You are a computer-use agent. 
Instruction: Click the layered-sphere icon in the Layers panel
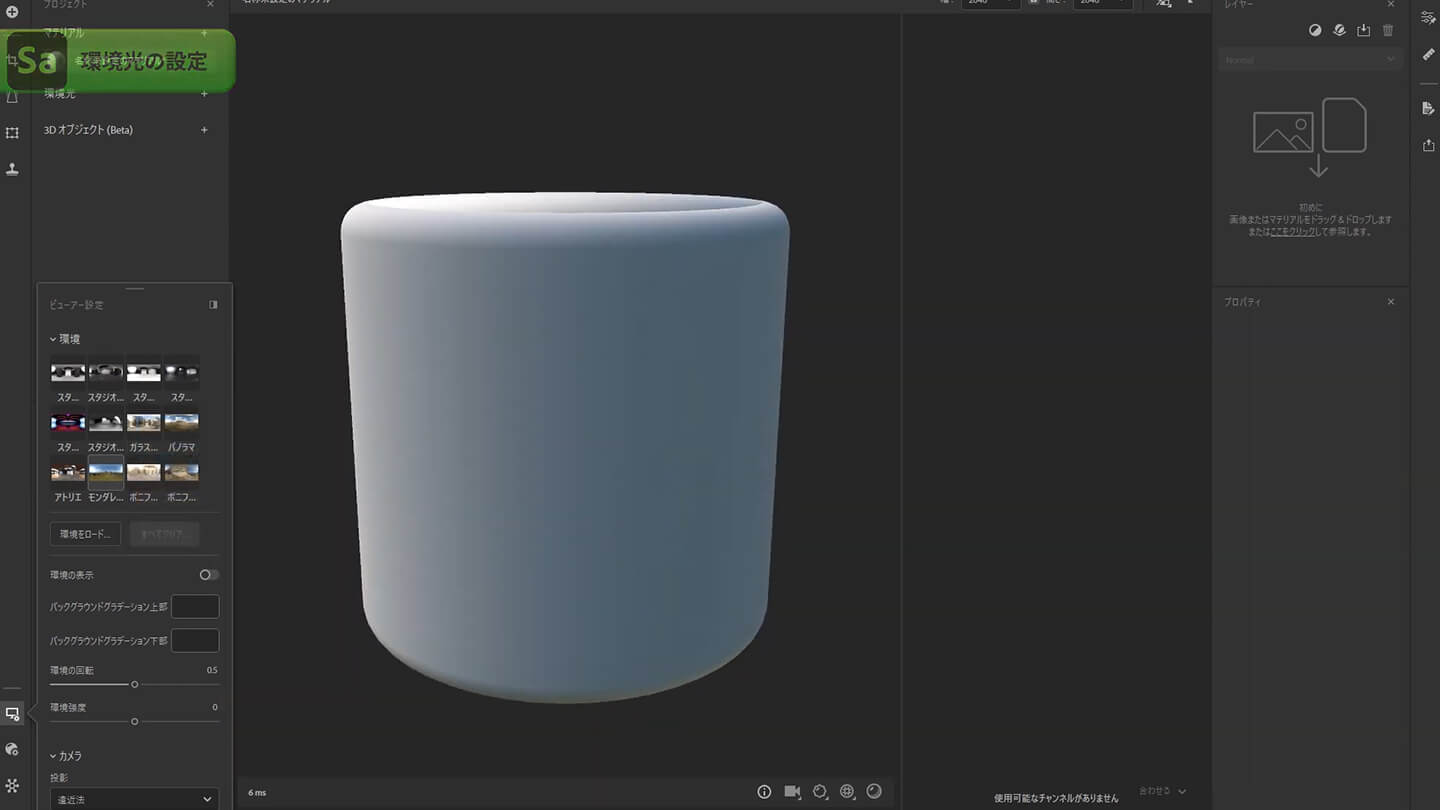point(1339,31)
